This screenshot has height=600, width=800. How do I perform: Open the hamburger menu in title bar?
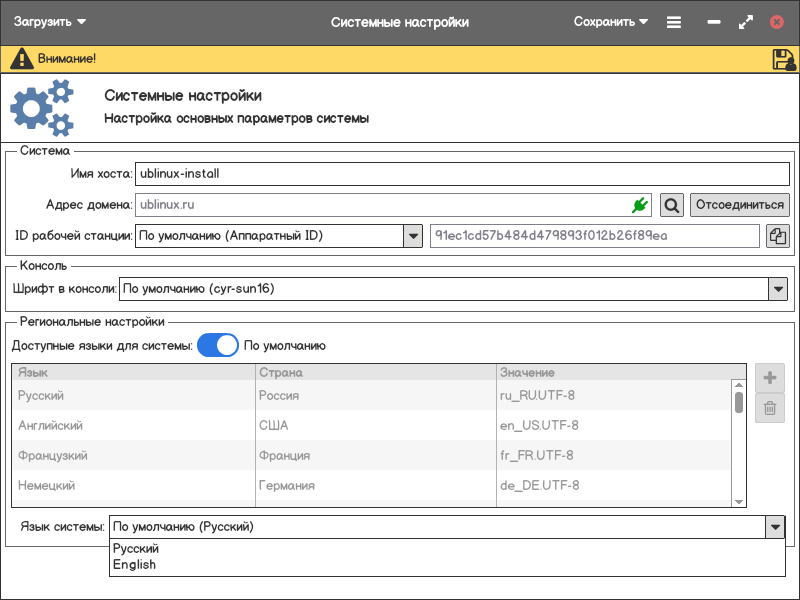point(674,22)
